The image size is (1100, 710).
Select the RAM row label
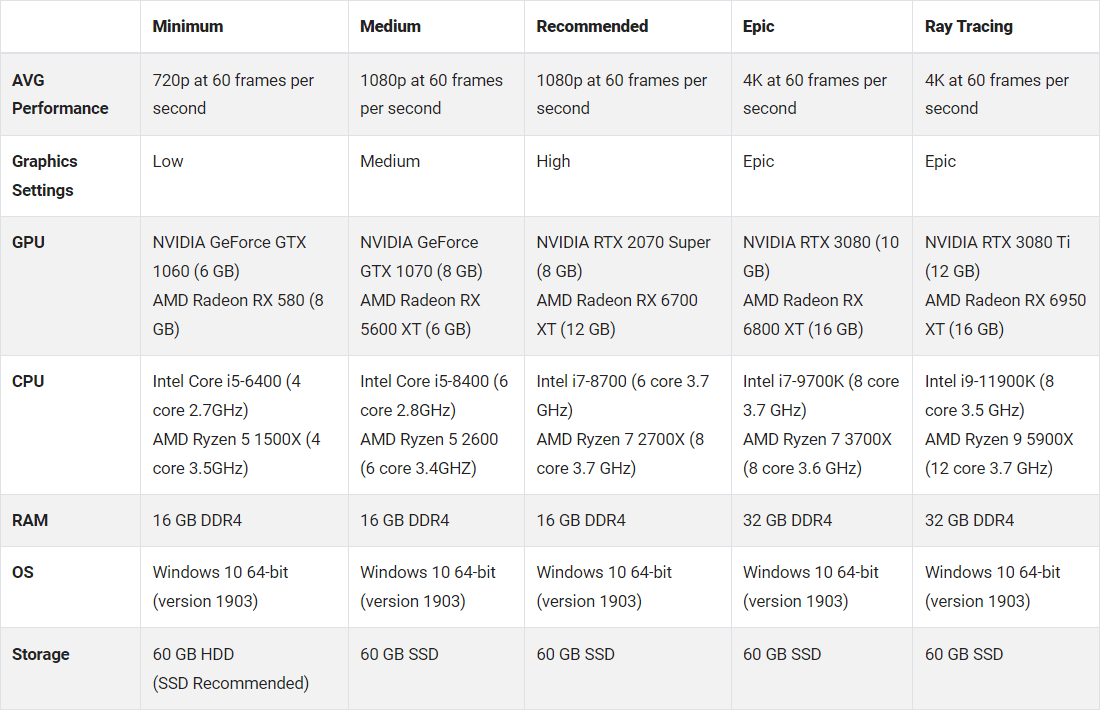(30, 520)
